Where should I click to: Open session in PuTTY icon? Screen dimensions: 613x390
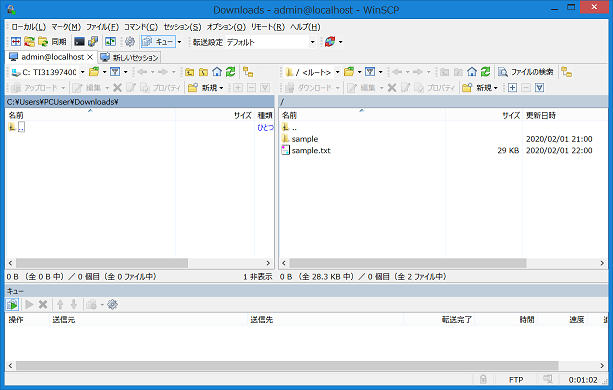coord(93,41)
